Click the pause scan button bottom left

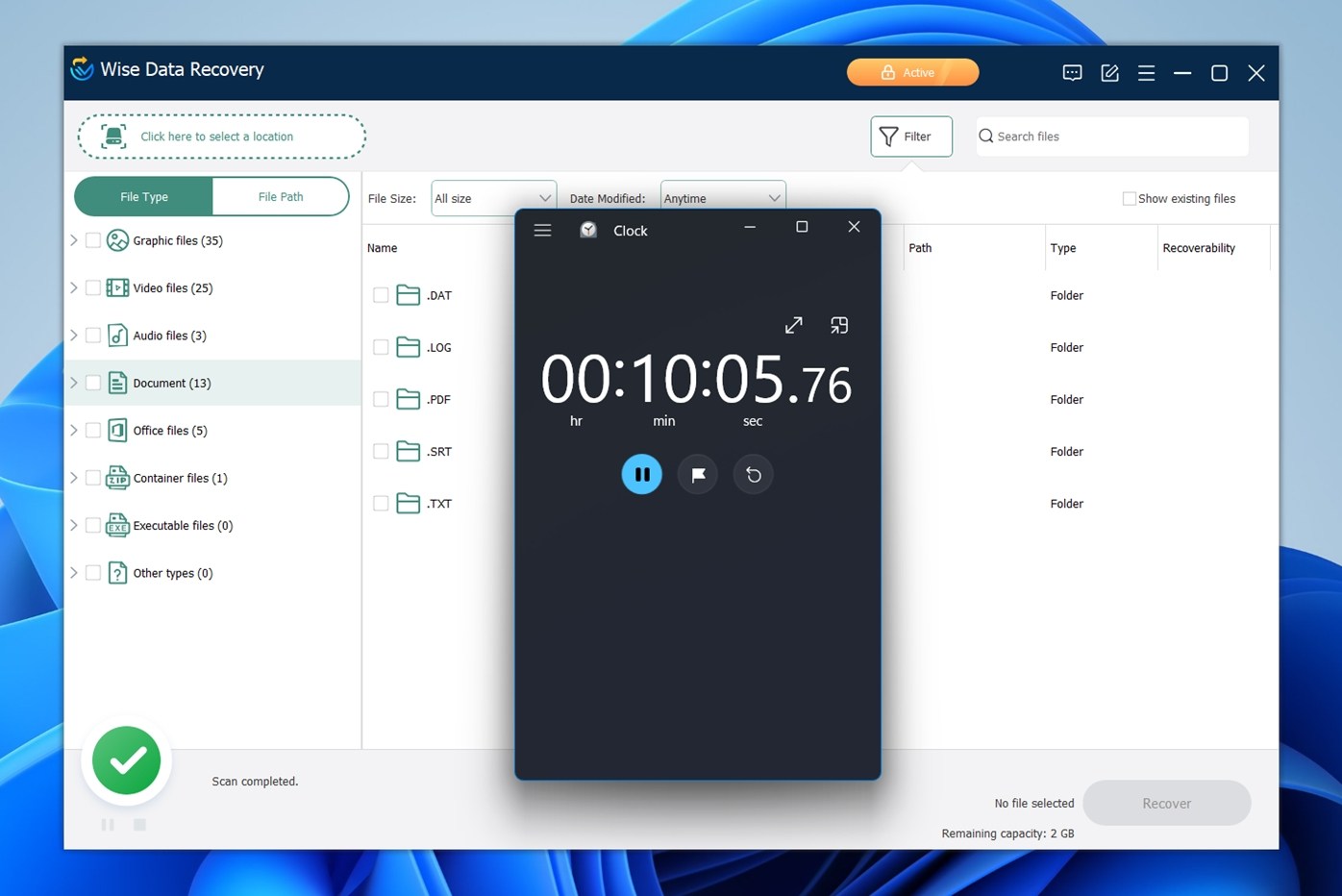[x=108, y=825]
